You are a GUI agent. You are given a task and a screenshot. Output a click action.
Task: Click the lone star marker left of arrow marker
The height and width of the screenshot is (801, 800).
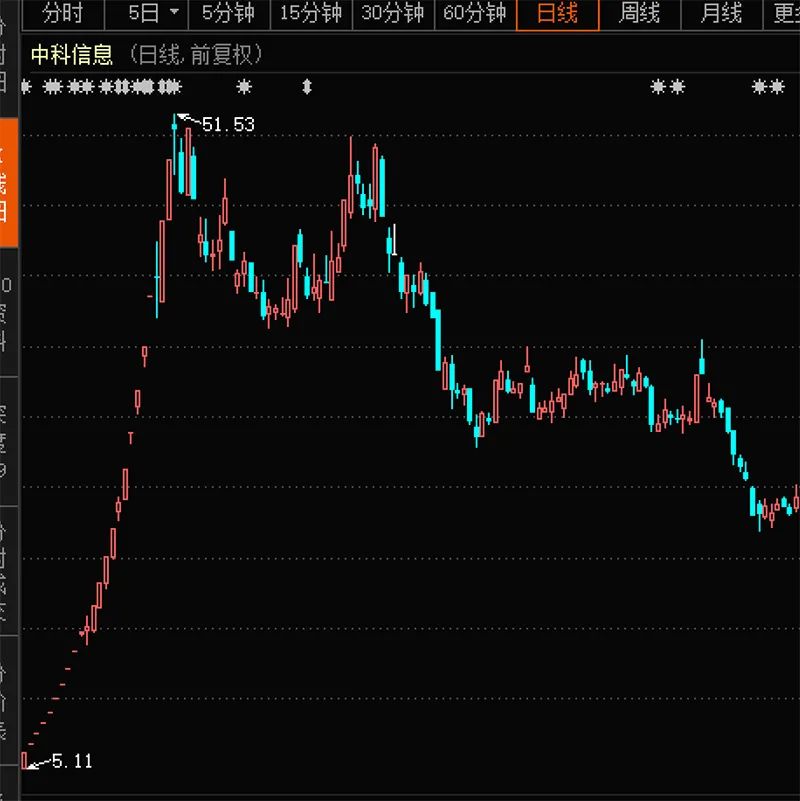244,87
